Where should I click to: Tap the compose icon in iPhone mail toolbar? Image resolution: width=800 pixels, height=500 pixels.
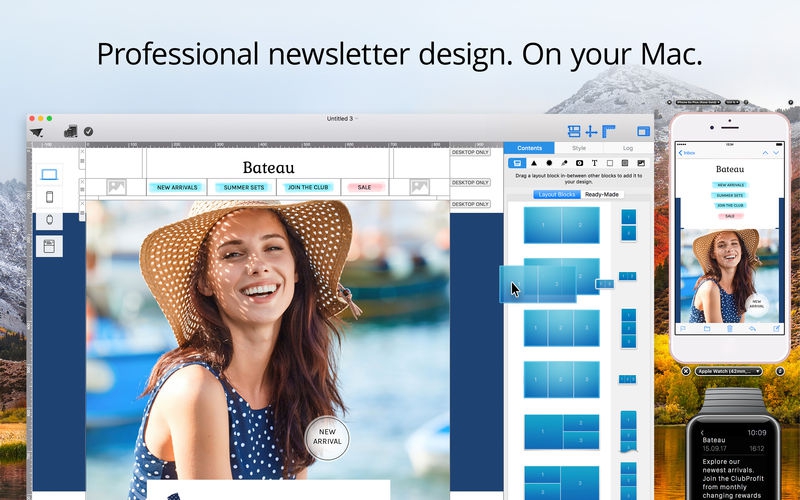tap(776, 329)
